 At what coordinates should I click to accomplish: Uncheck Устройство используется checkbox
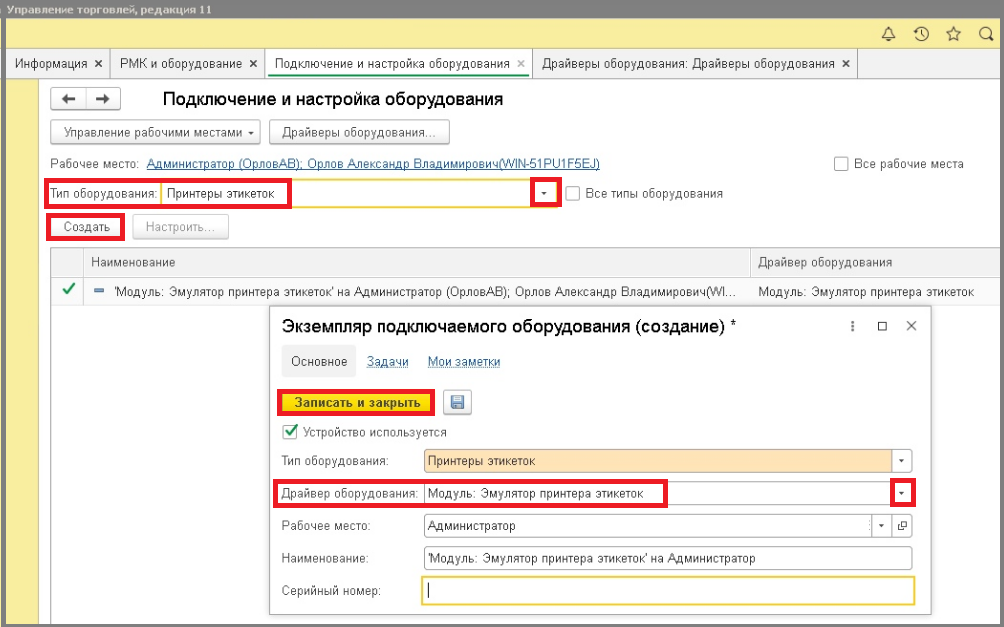tap(289, 432)
